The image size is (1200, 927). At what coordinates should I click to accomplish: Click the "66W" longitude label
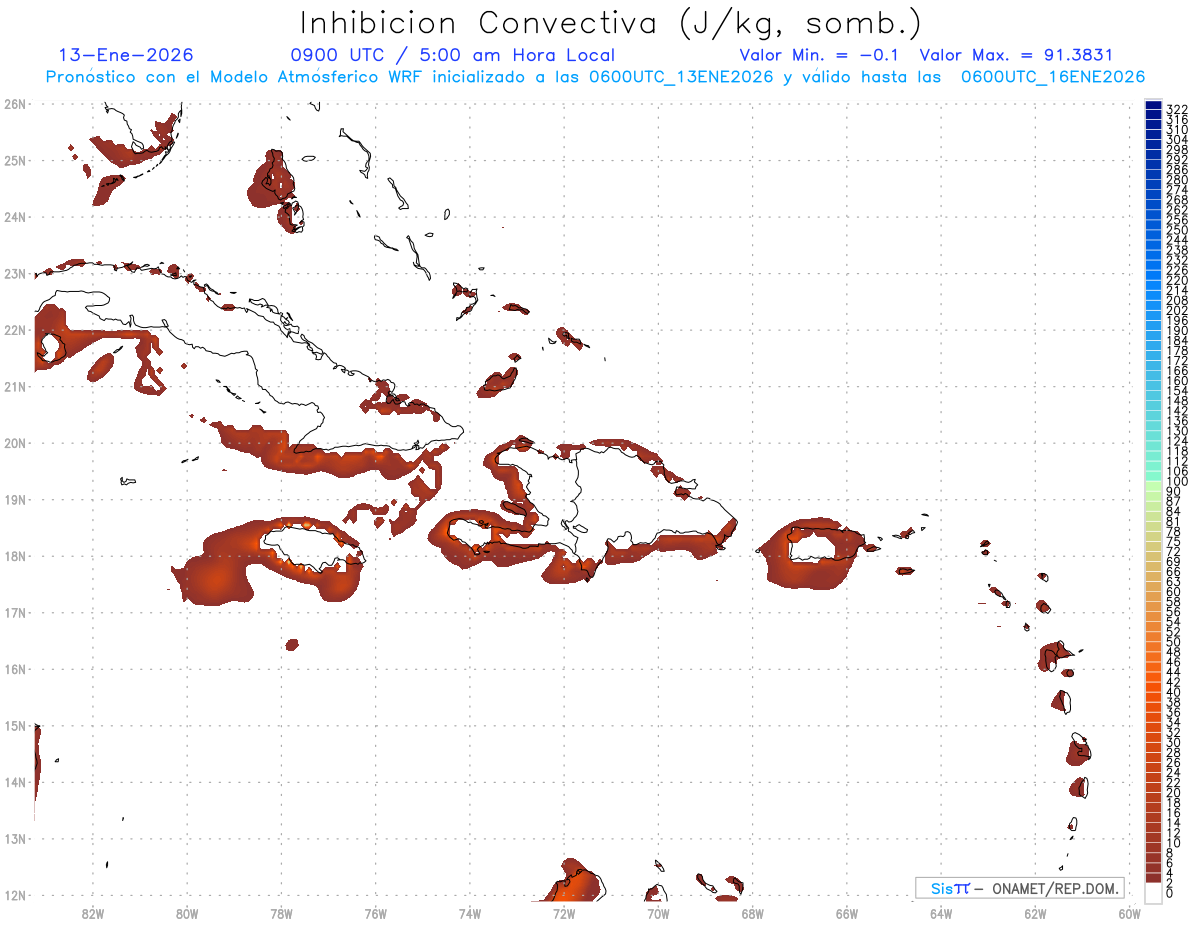847,913
